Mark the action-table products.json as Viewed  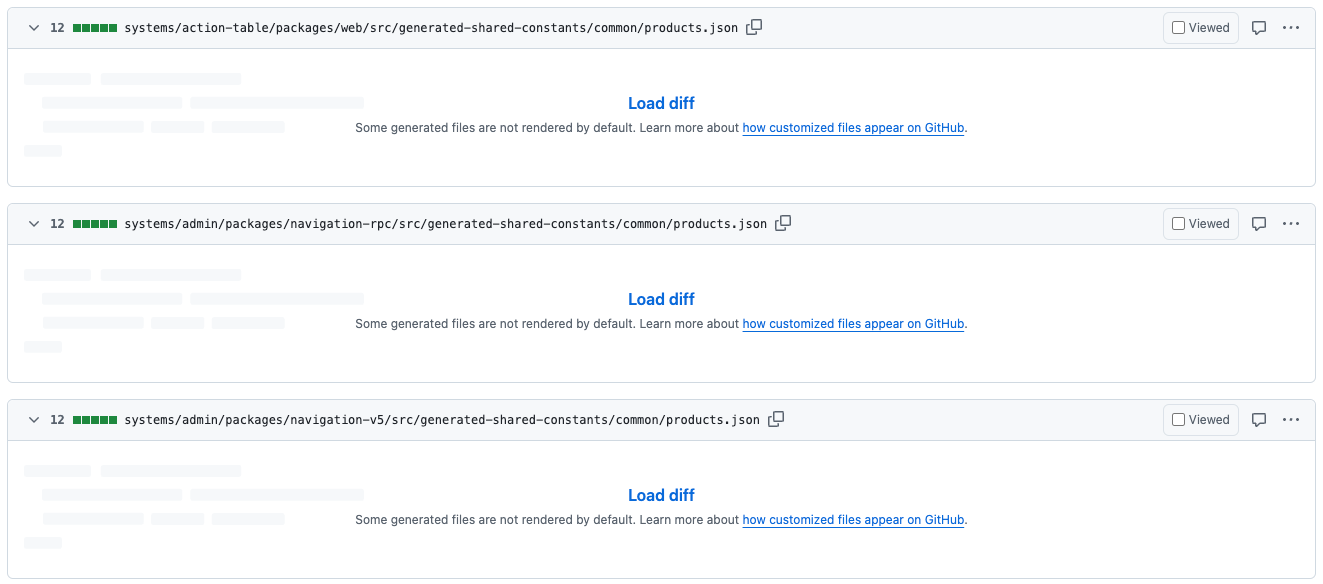(1200, 27)
